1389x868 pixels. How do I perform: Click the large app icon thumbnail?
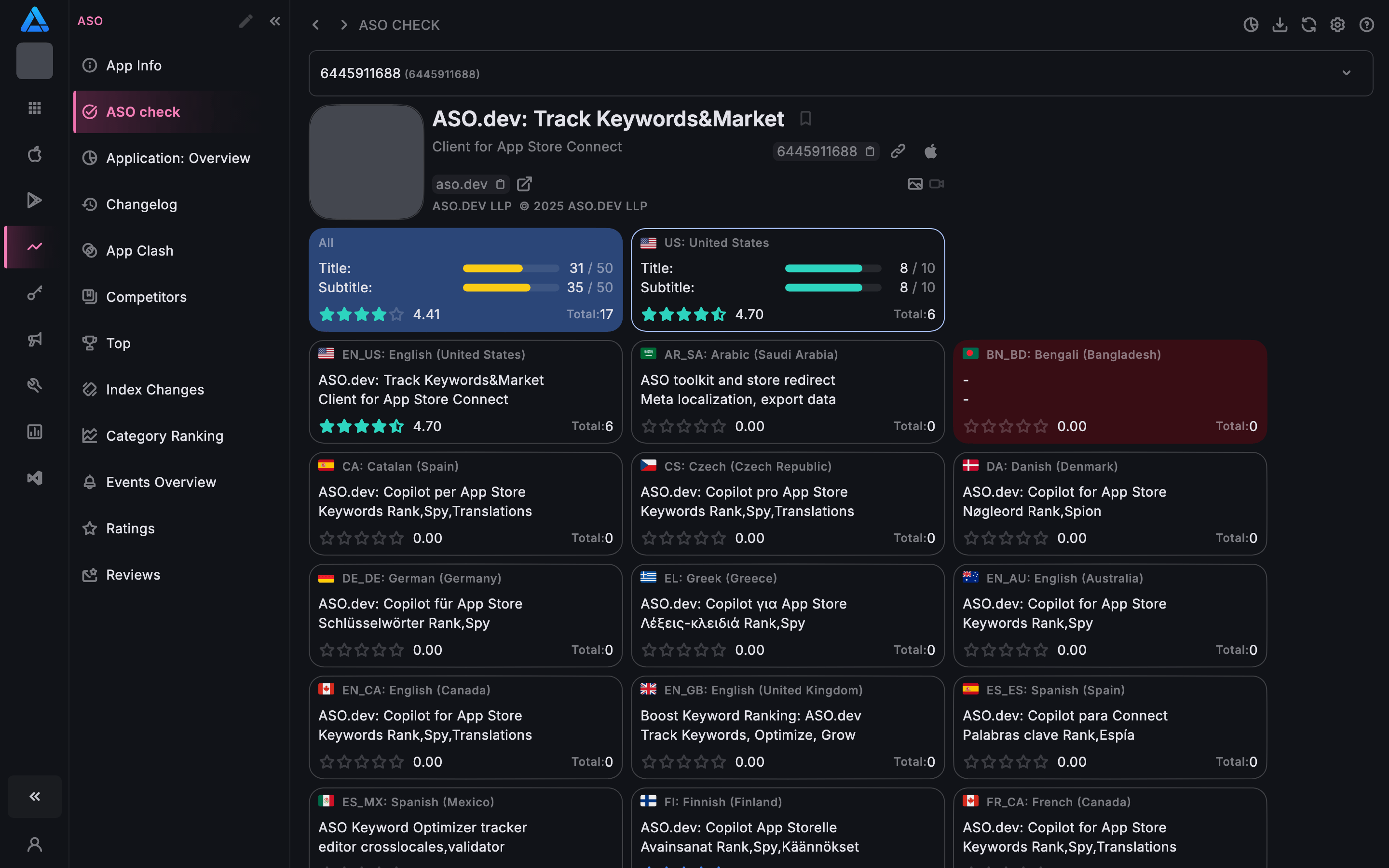coord(366,162)
